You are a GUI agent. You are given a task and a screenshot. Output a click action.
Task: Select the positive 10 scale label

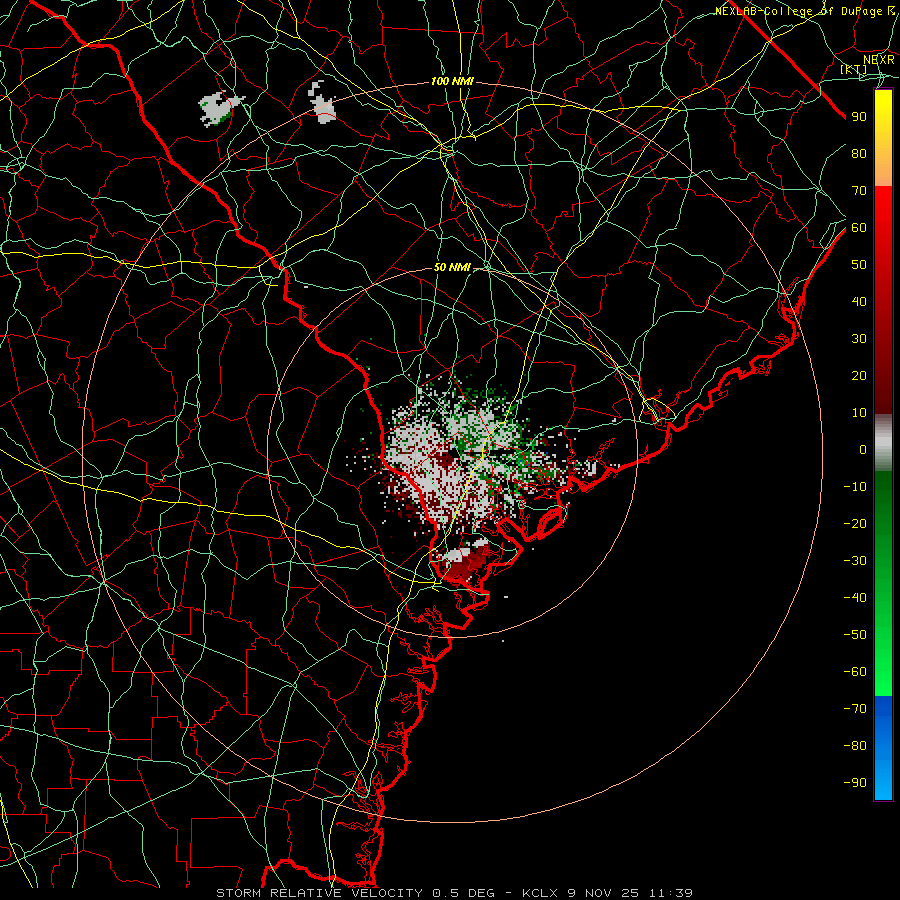point(859,413)
